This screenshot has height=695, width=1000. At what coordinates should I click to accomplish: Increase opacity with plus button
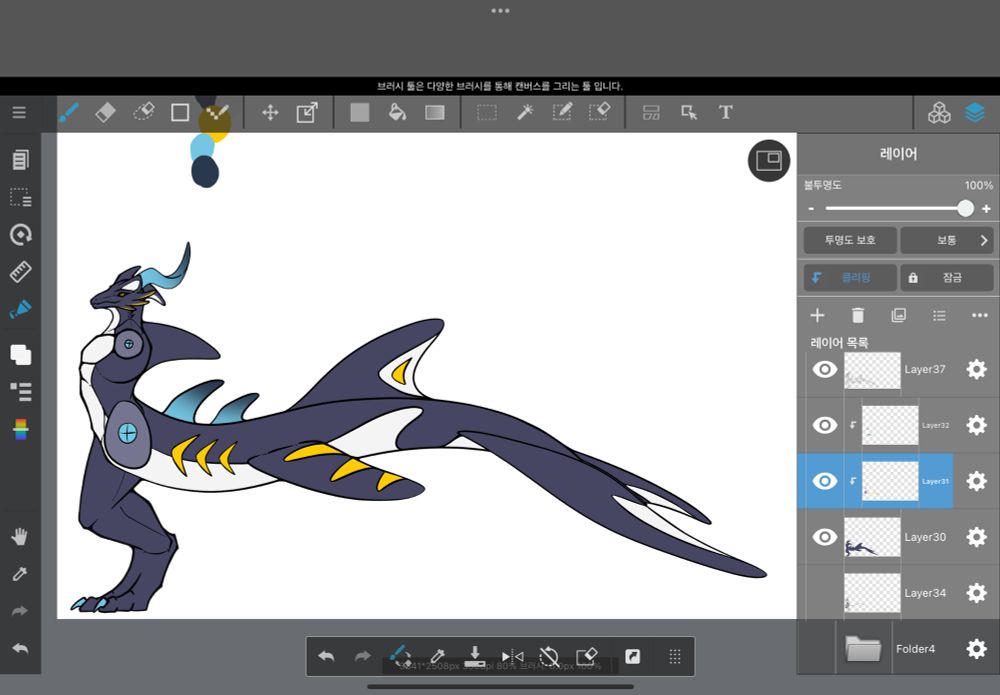pyautogui.click(x=986, y=209)
